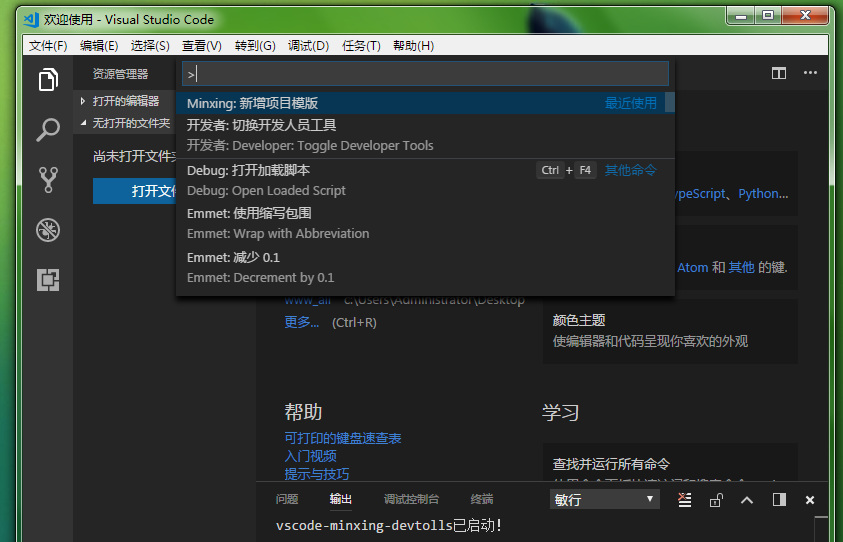Move the panel position icon
843x542 pixels.
point(779,500)
